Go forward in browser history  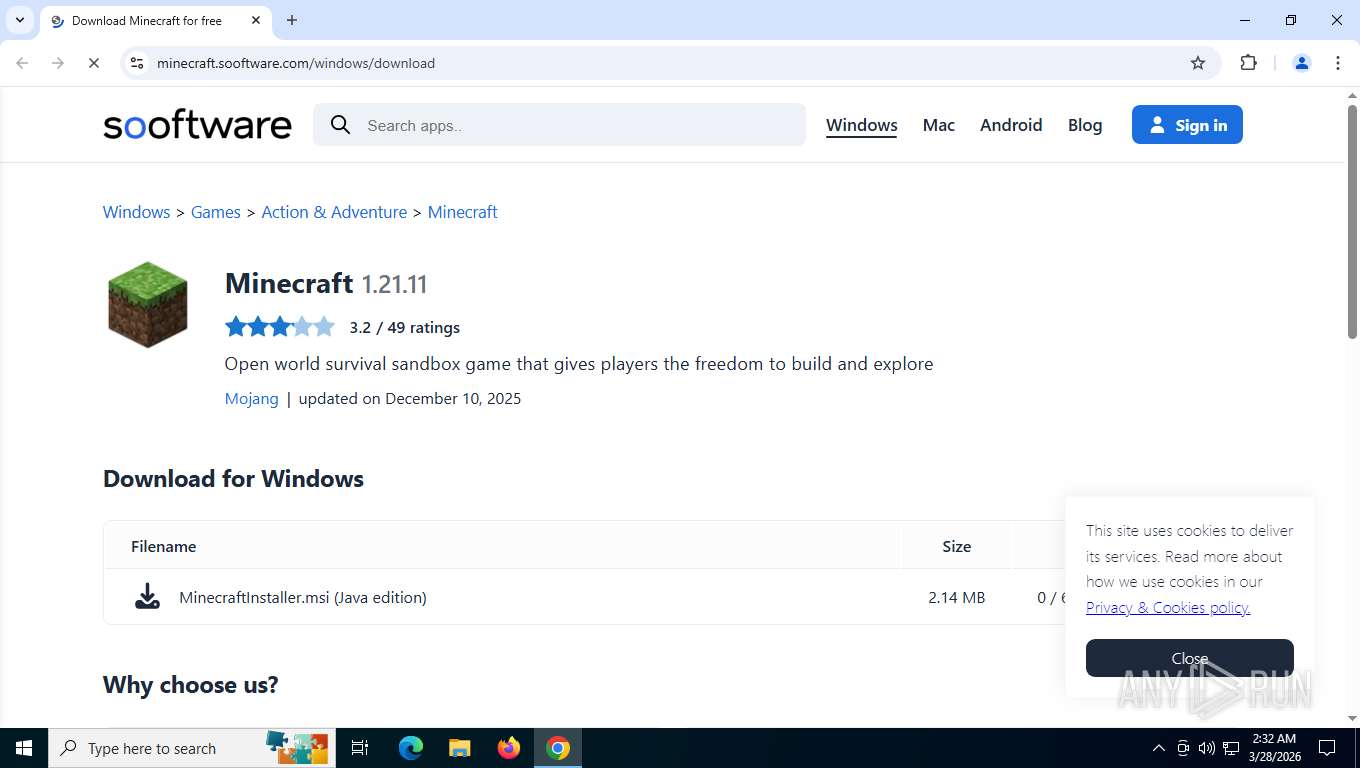point(58,63)
